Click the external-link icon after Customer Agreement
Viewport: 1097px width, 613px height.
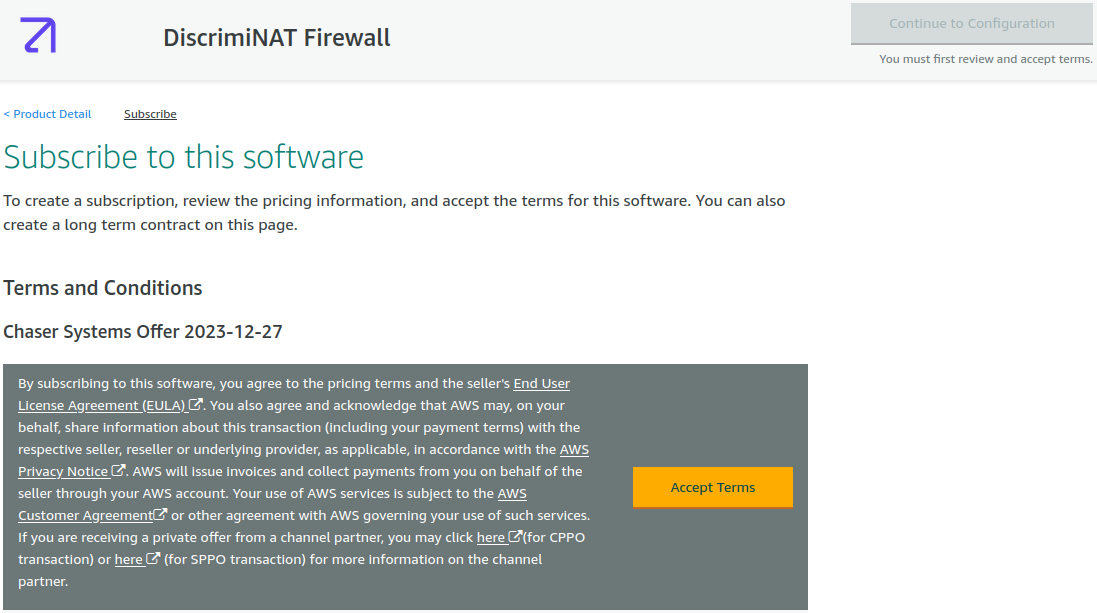160,515
